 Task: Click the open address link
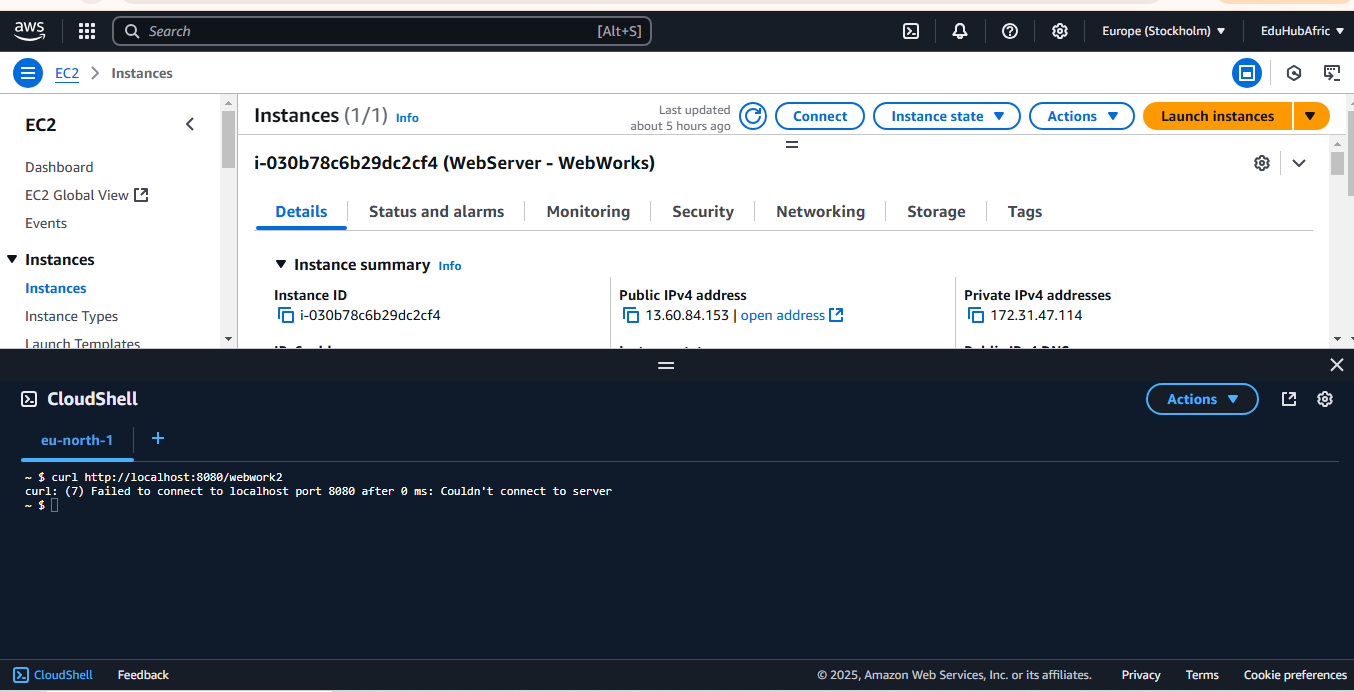click(x=783, y=315)
